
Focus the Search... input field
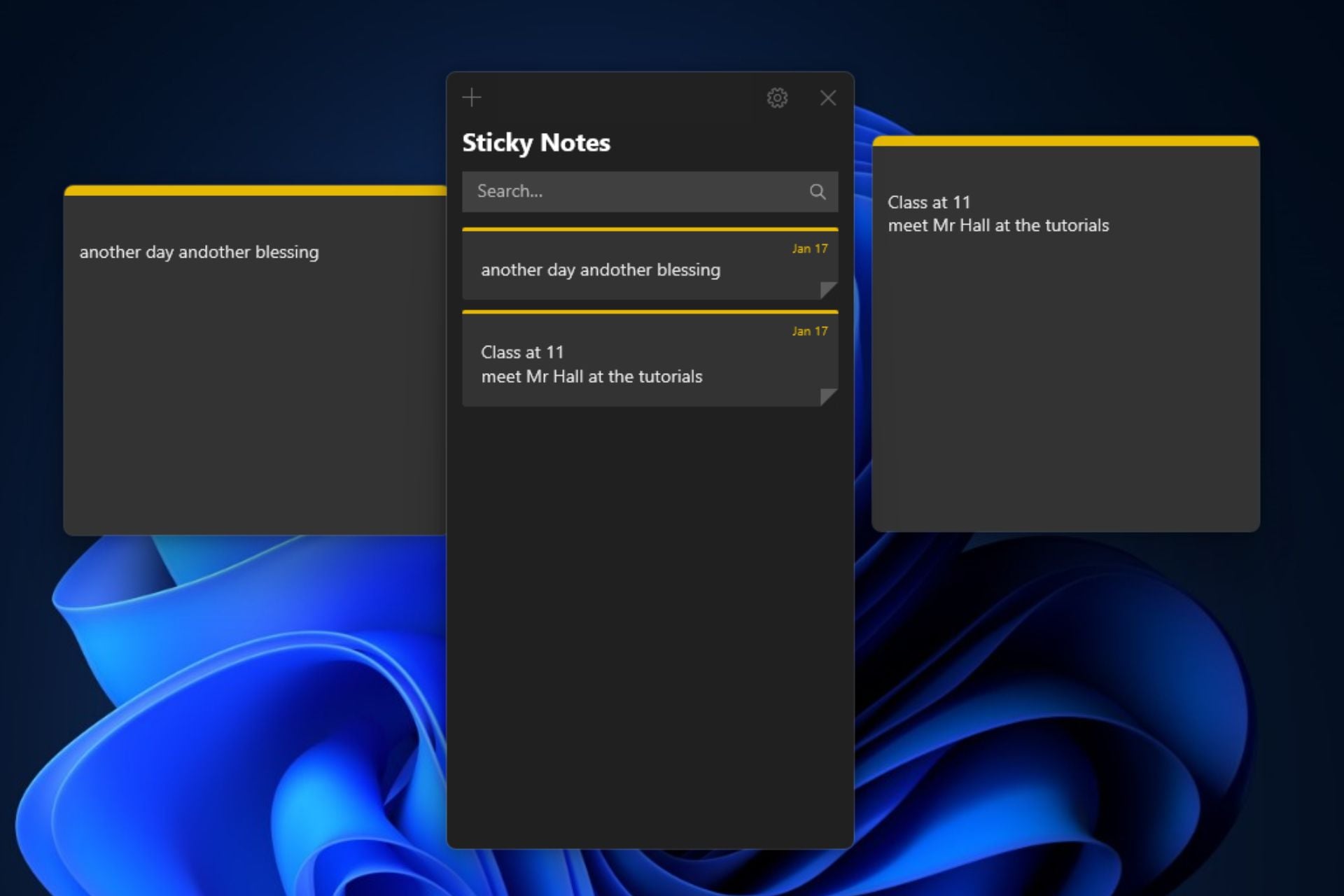coord(630,192)
